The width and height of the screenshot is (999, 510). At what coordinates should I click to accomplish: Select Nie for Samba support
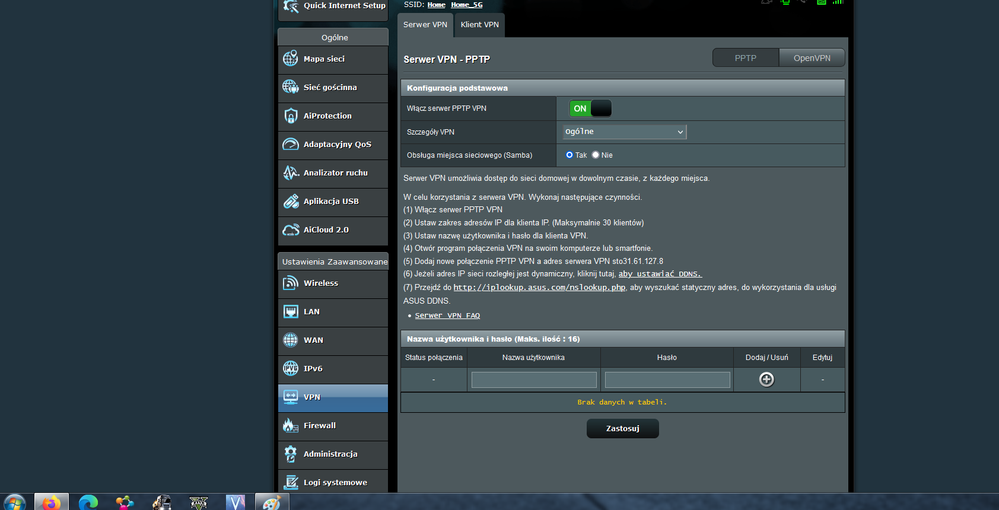click(x=596, y=155)
